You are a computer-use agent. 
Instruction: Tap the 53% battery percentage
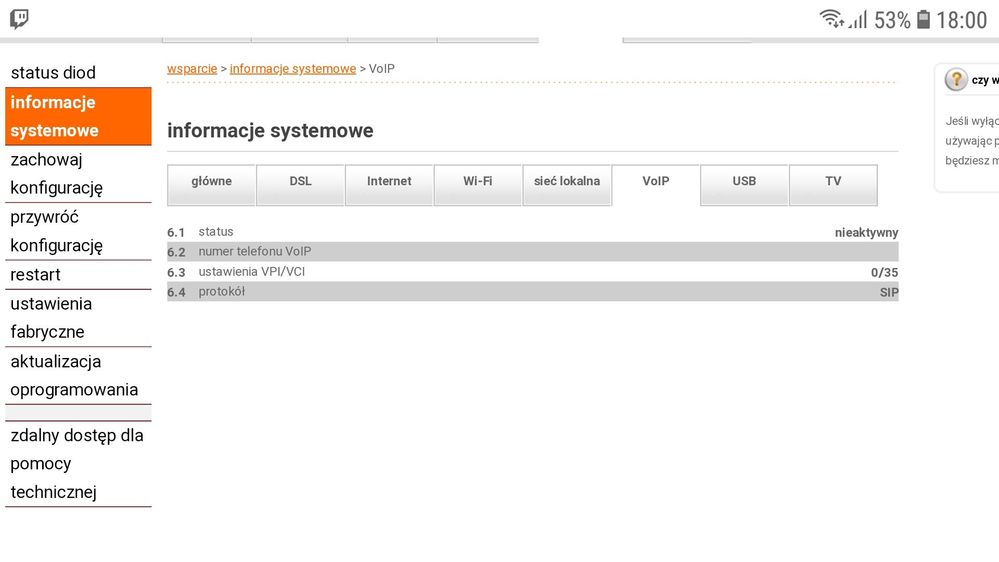(x=892, y=20)
